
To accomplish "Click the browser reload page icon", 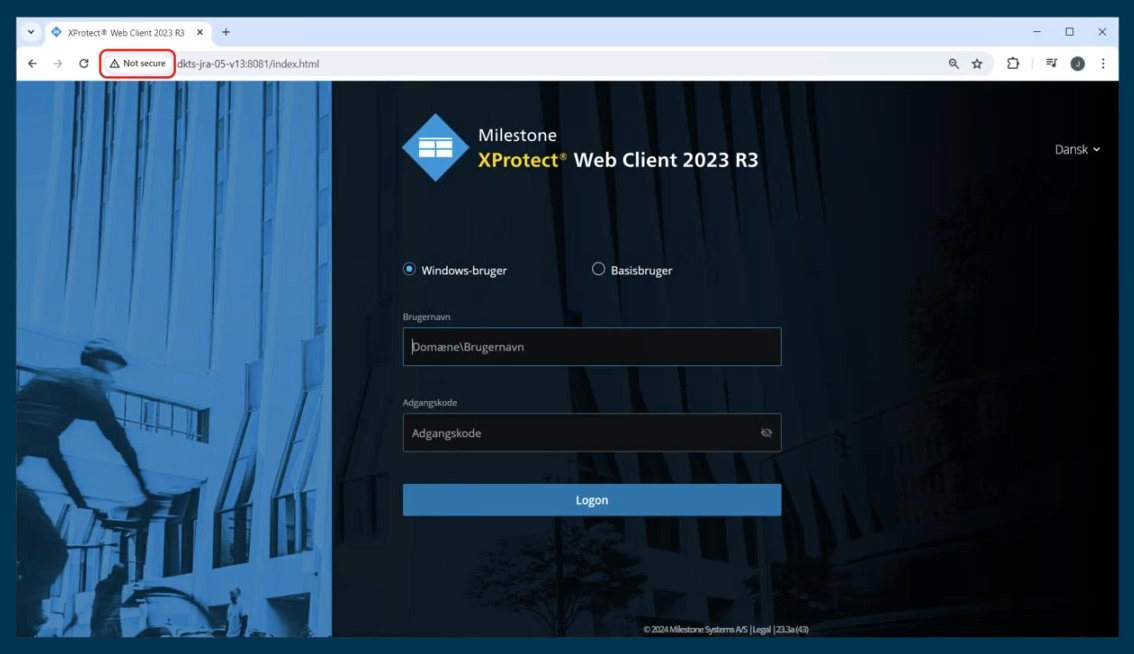I will point(84,64).
